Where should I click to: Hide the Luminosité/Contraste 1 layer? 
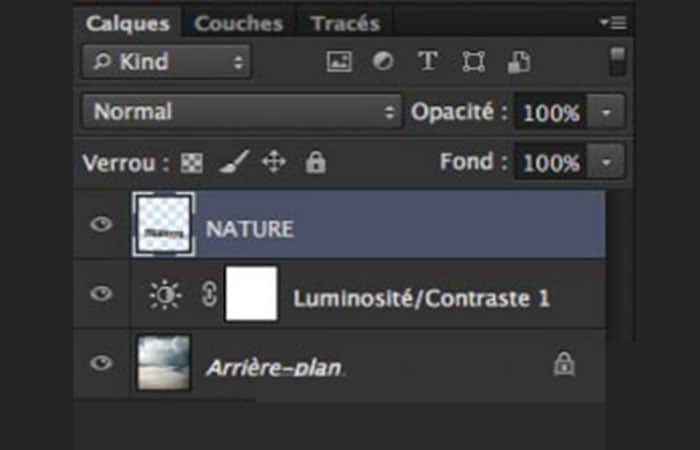click(x=101, y=294)
